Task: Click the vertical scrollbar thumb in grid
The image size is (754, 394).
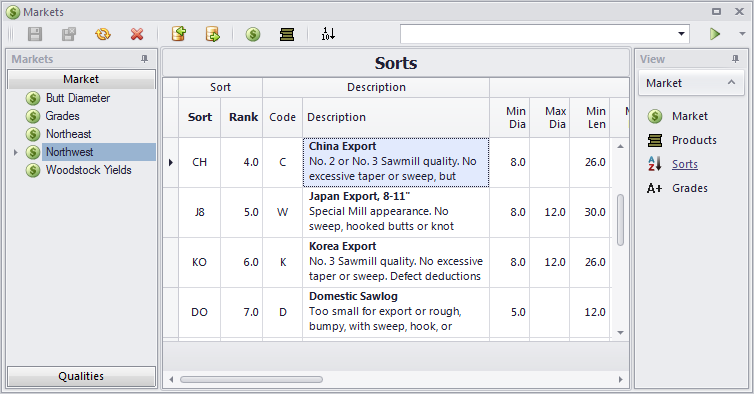Action: click(x=620, y=220)
